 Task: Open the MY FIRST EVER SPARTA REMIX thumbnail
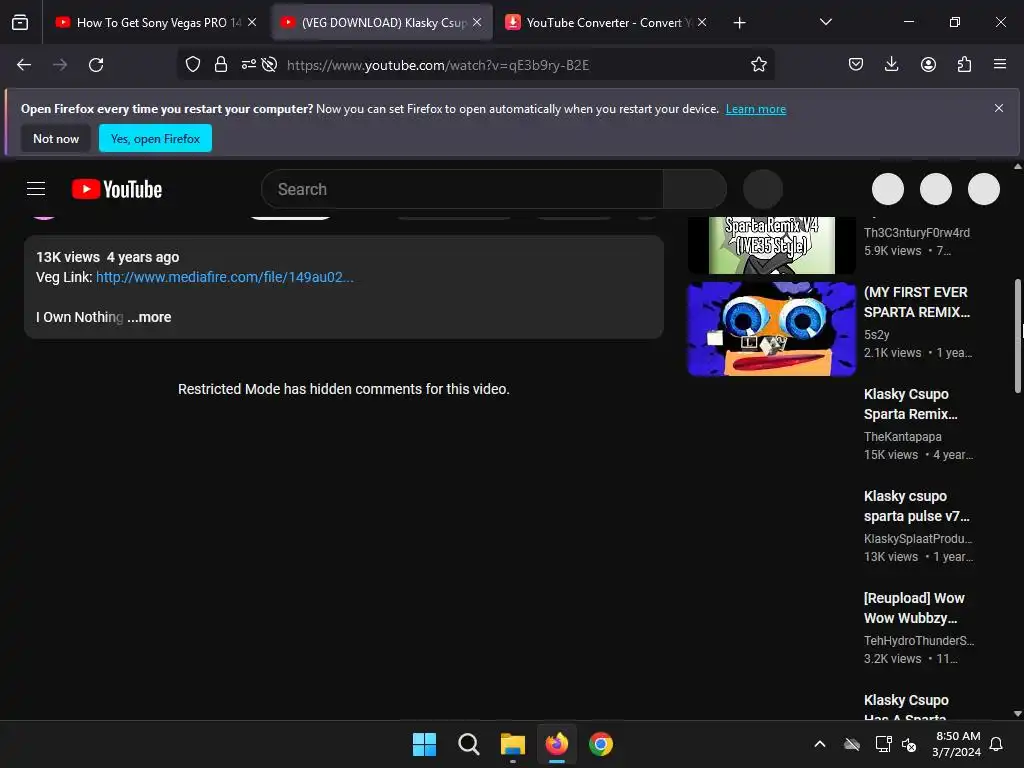click(771, 329)
